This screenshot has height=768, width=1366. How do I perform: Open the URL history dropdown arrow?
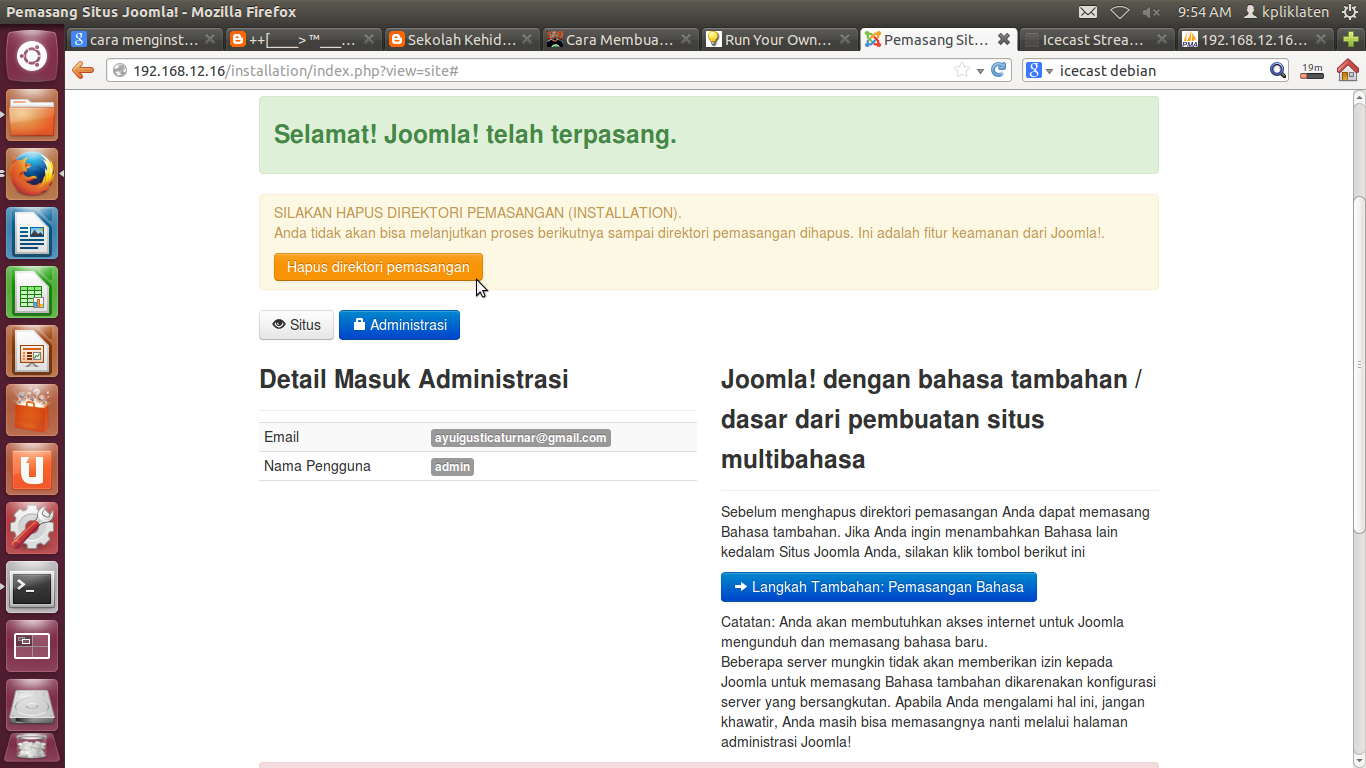coord(980,70)
